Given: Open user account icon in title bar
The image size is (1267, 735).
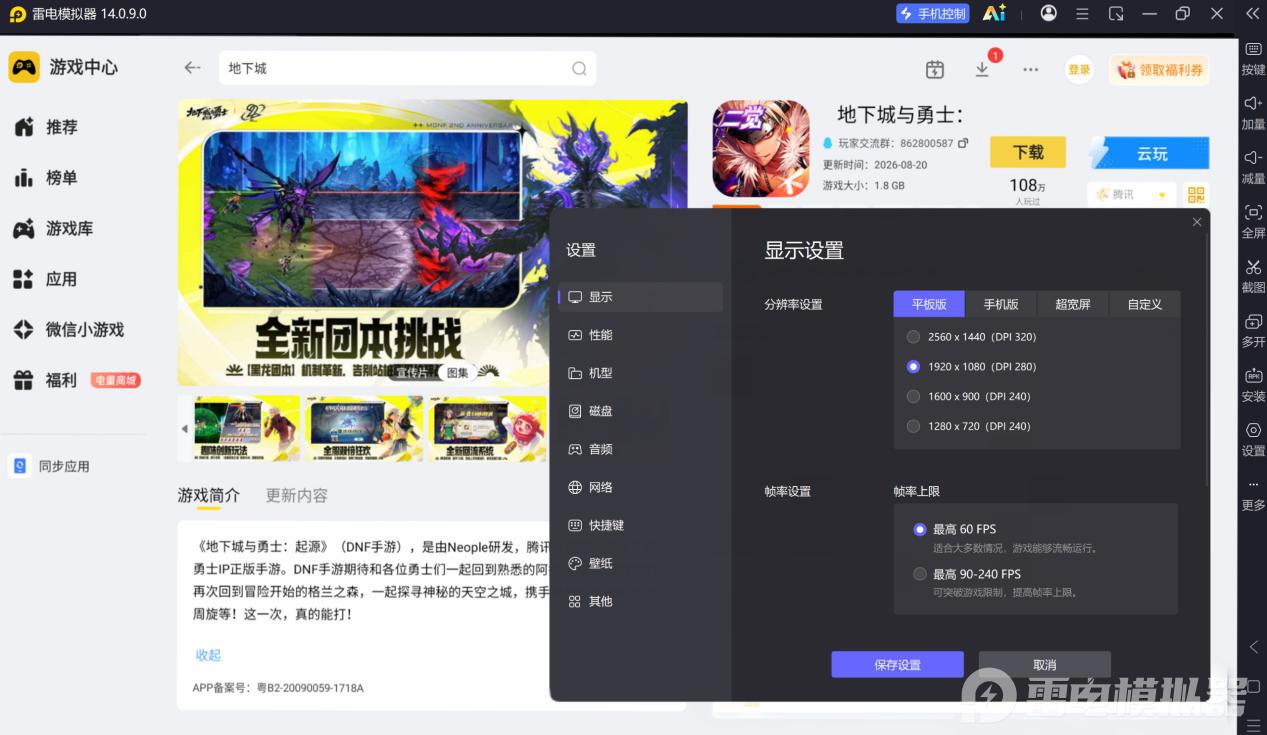Looking at the screenshot, I should point(1048,13).
